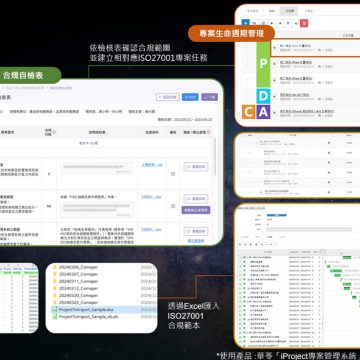Screen dimensions: 360x360
Task: Check the third task row checkbox beside P
Action: [x=249, y=80]
